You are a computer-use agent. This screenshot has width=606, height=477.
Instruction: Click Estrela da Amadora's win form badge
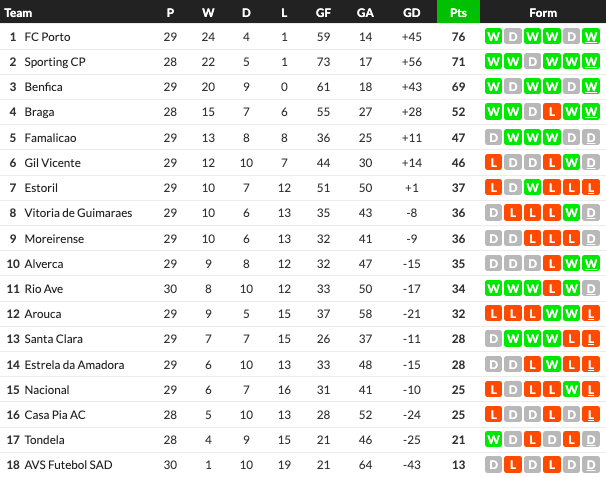(x=552, y=364)
